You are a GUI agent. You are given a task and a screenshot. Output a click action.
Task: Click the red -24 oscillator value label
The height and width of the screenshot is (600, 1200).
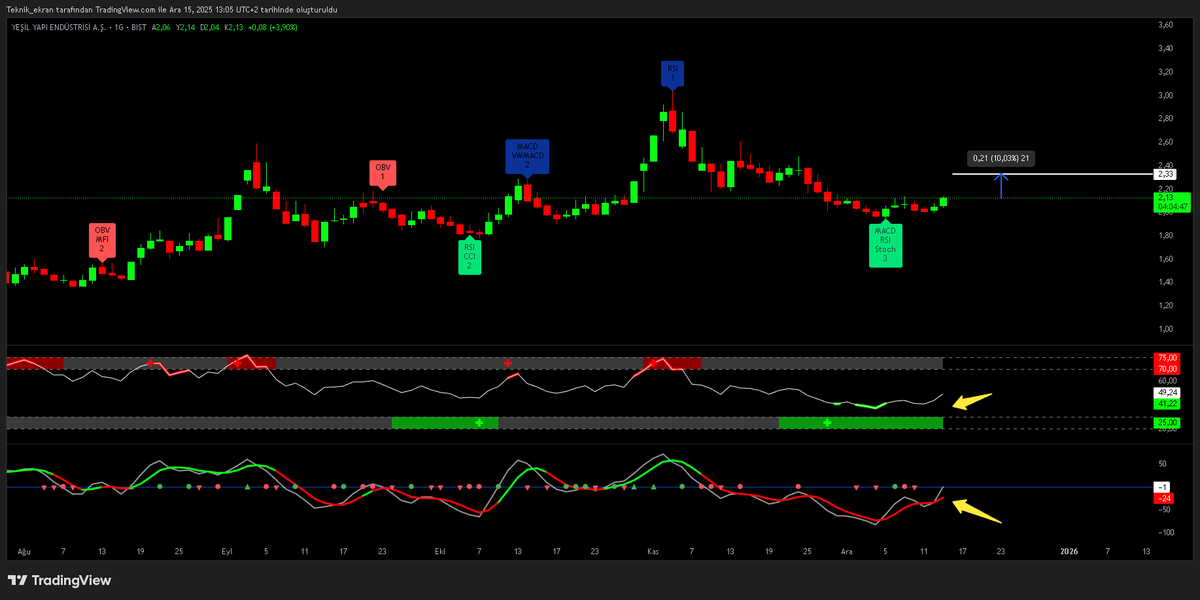(1163, 497)
